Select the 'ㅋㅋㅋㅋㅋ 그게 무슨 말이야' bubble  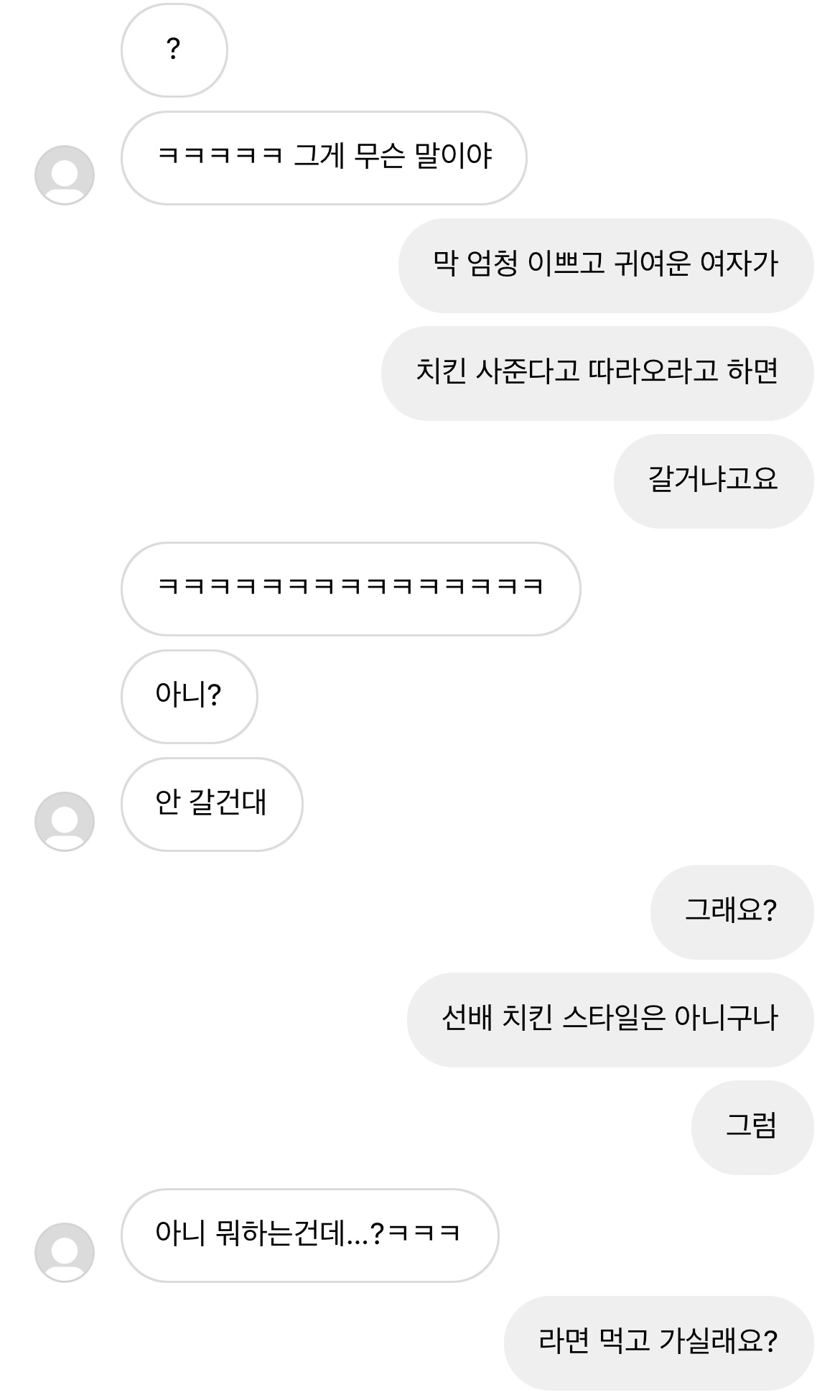(x=323, y=158)
